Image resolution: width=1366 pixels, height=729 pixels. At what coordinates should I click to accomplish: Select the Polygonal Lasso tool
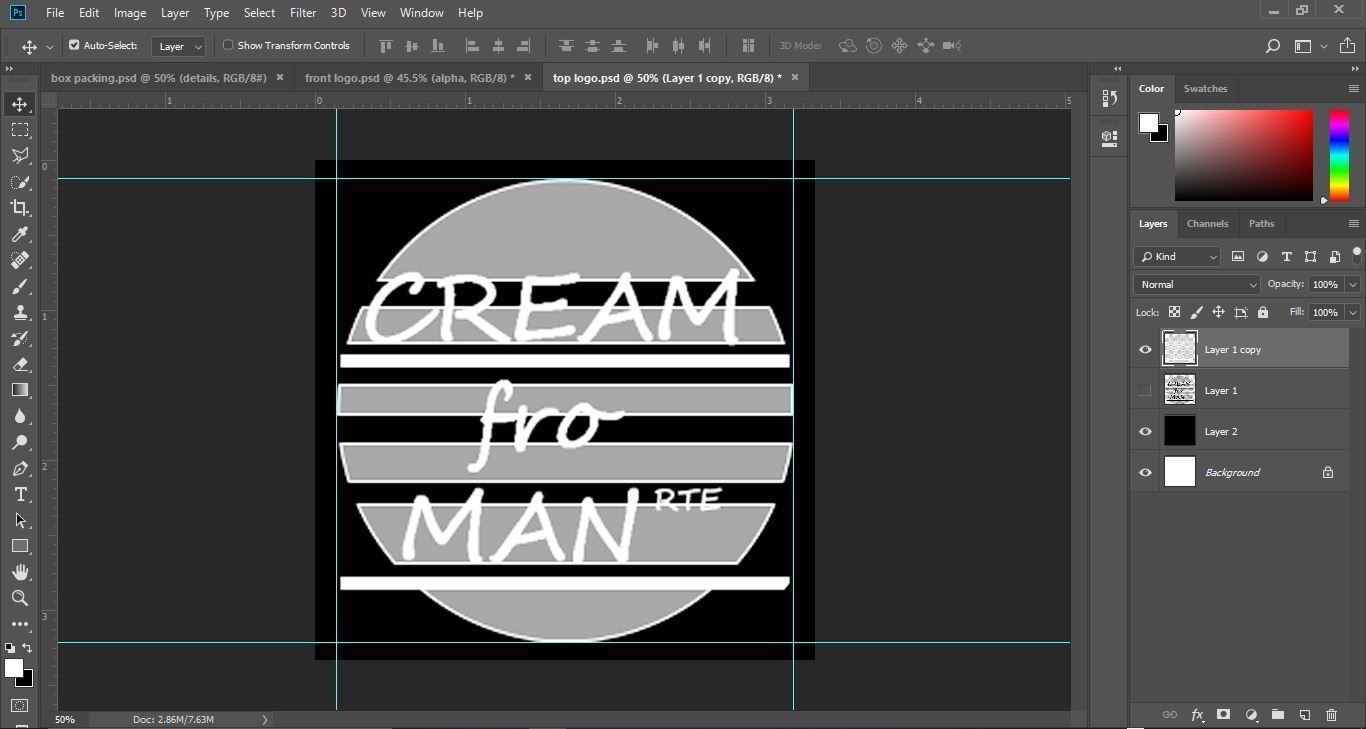click(20, 156)
